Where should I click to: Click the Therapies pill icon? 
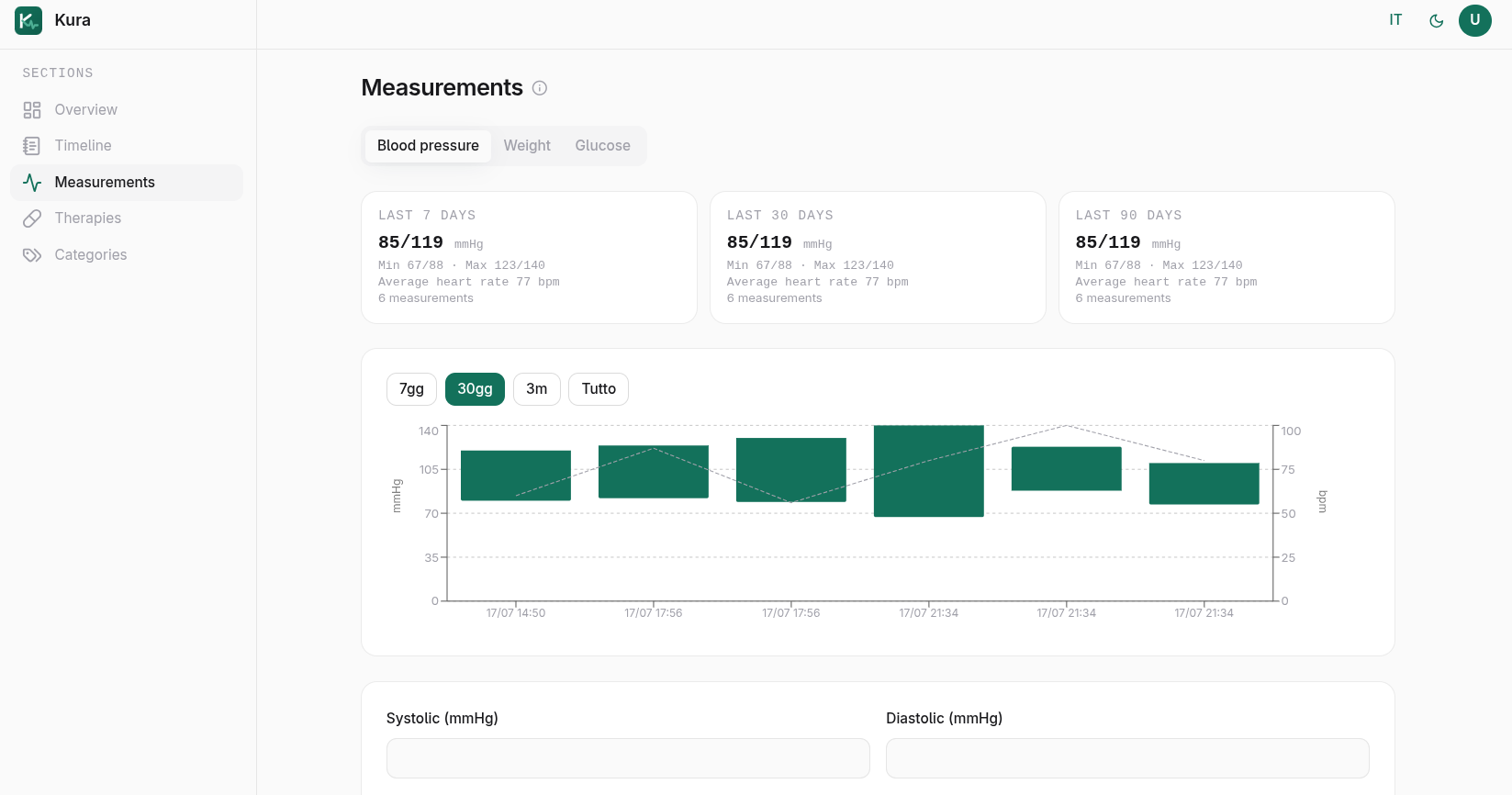coord(32,218)
